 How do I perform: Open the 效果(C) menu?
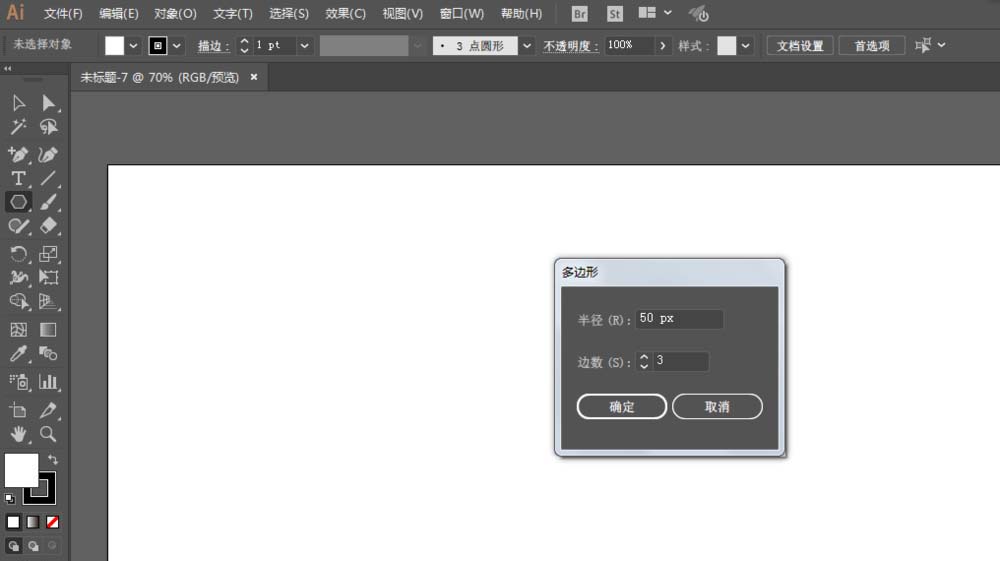346,13
